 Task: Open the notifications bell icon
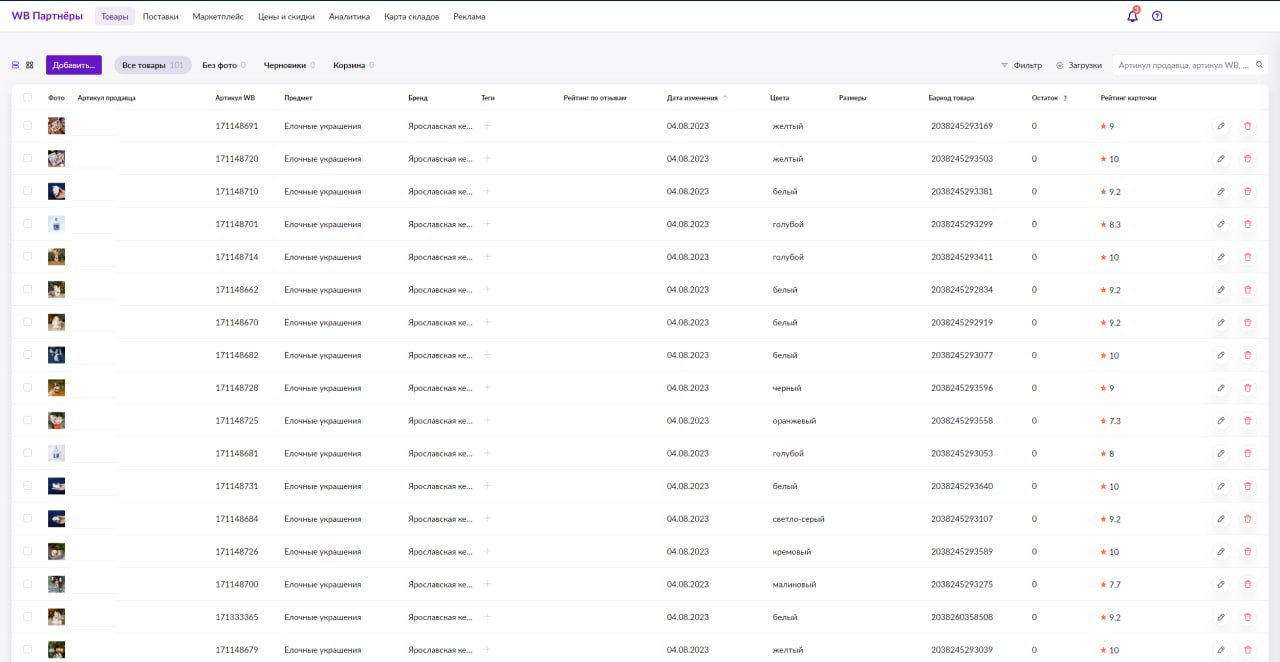click(x=1132, y=16)
